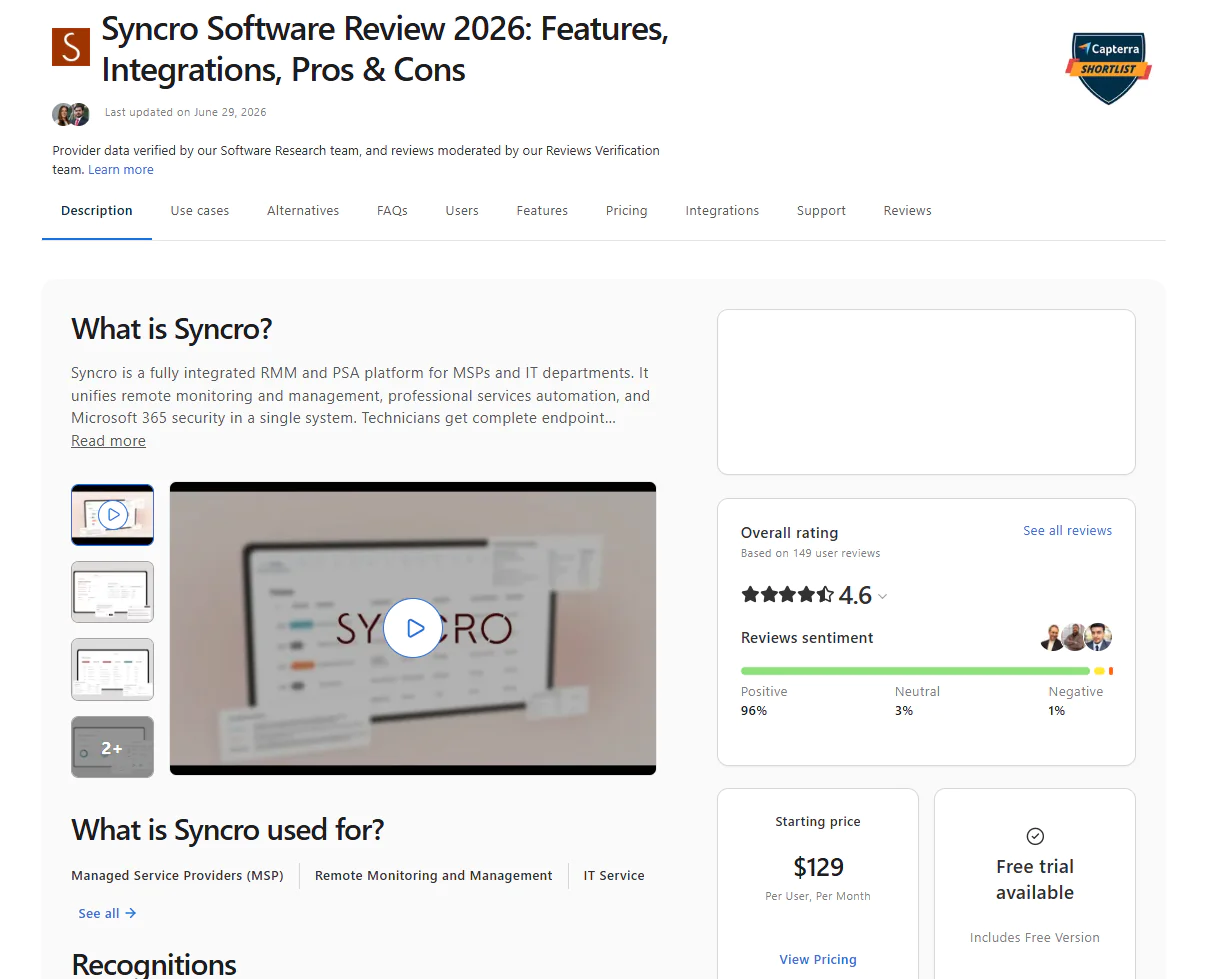Click the Learn more link
1216x979 pixels.
point(121,170)
